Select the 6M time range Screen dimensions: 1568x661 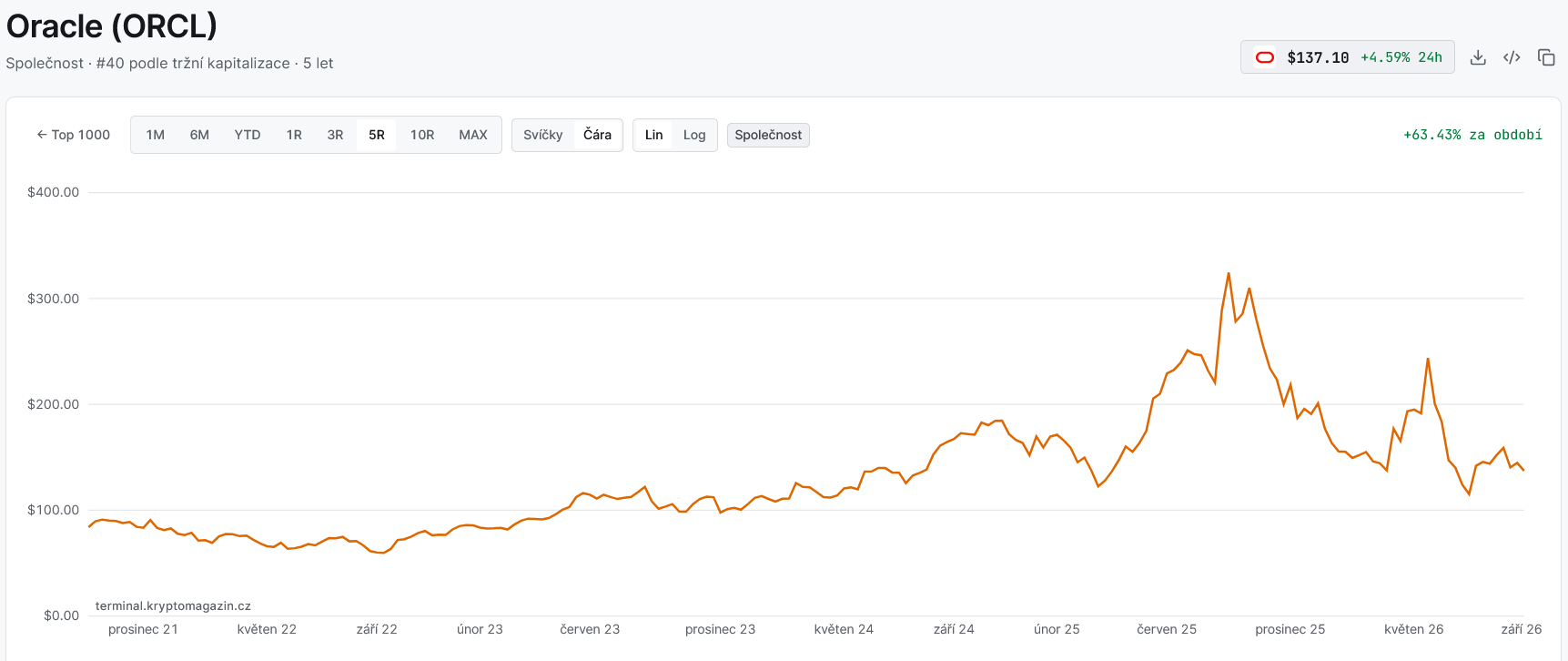[x=199, y=135]
